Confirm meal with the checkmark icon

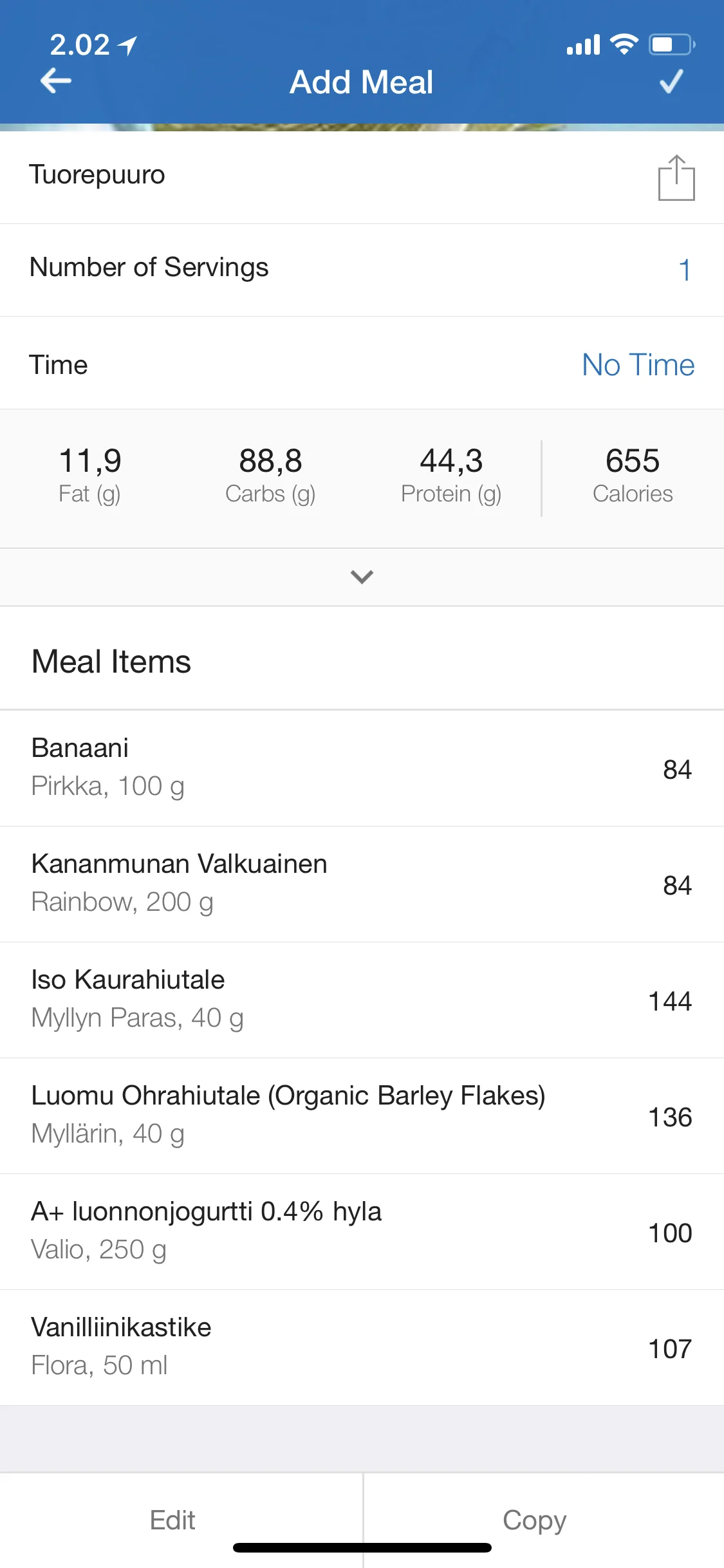tap(671, 82)
